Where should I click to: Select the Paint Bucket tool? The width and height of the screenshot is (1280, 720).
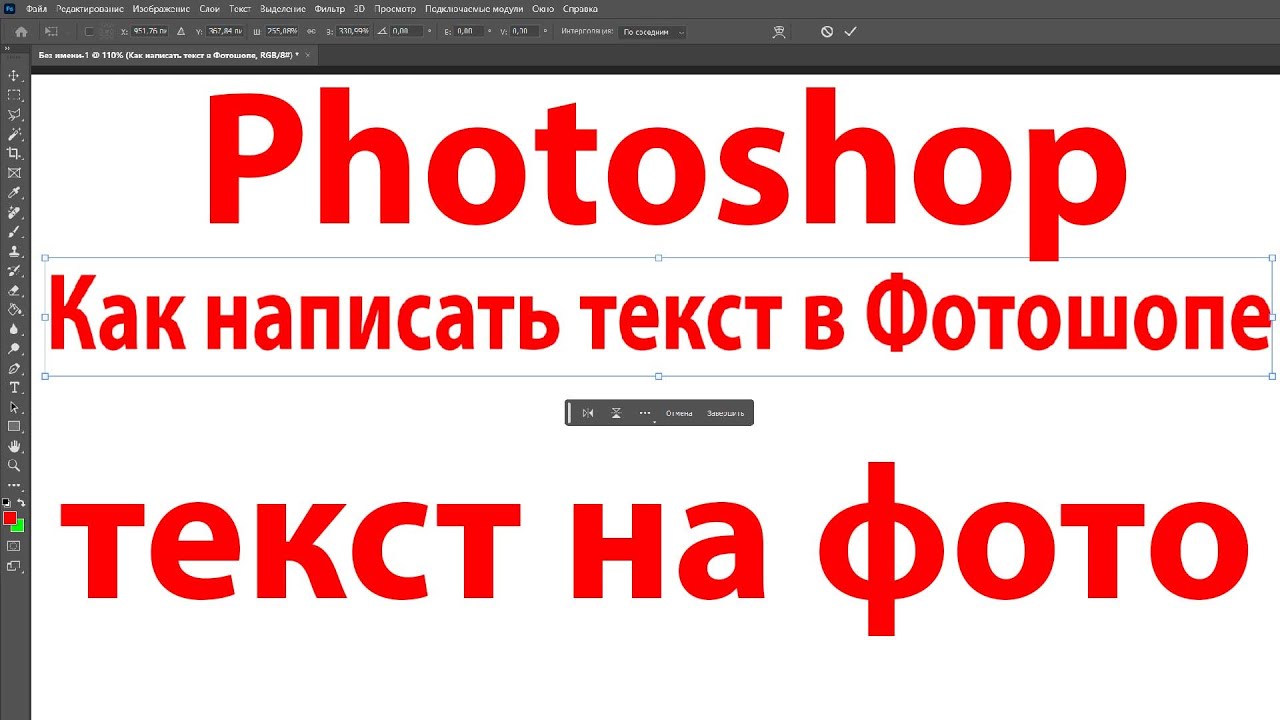tap(14, 309)
